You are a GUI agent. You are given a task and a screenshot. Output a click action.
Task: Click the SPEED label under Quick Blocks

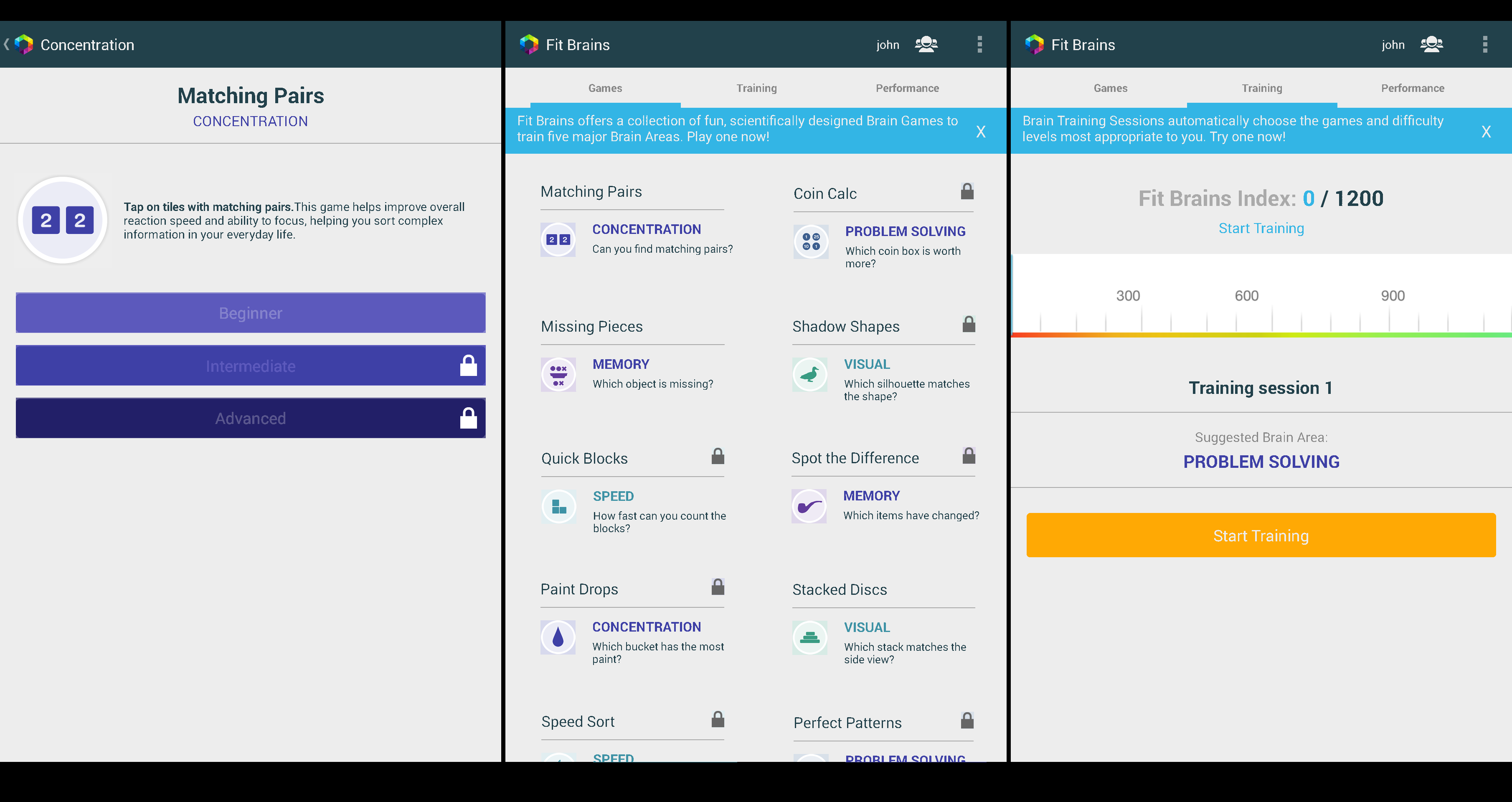614,496
